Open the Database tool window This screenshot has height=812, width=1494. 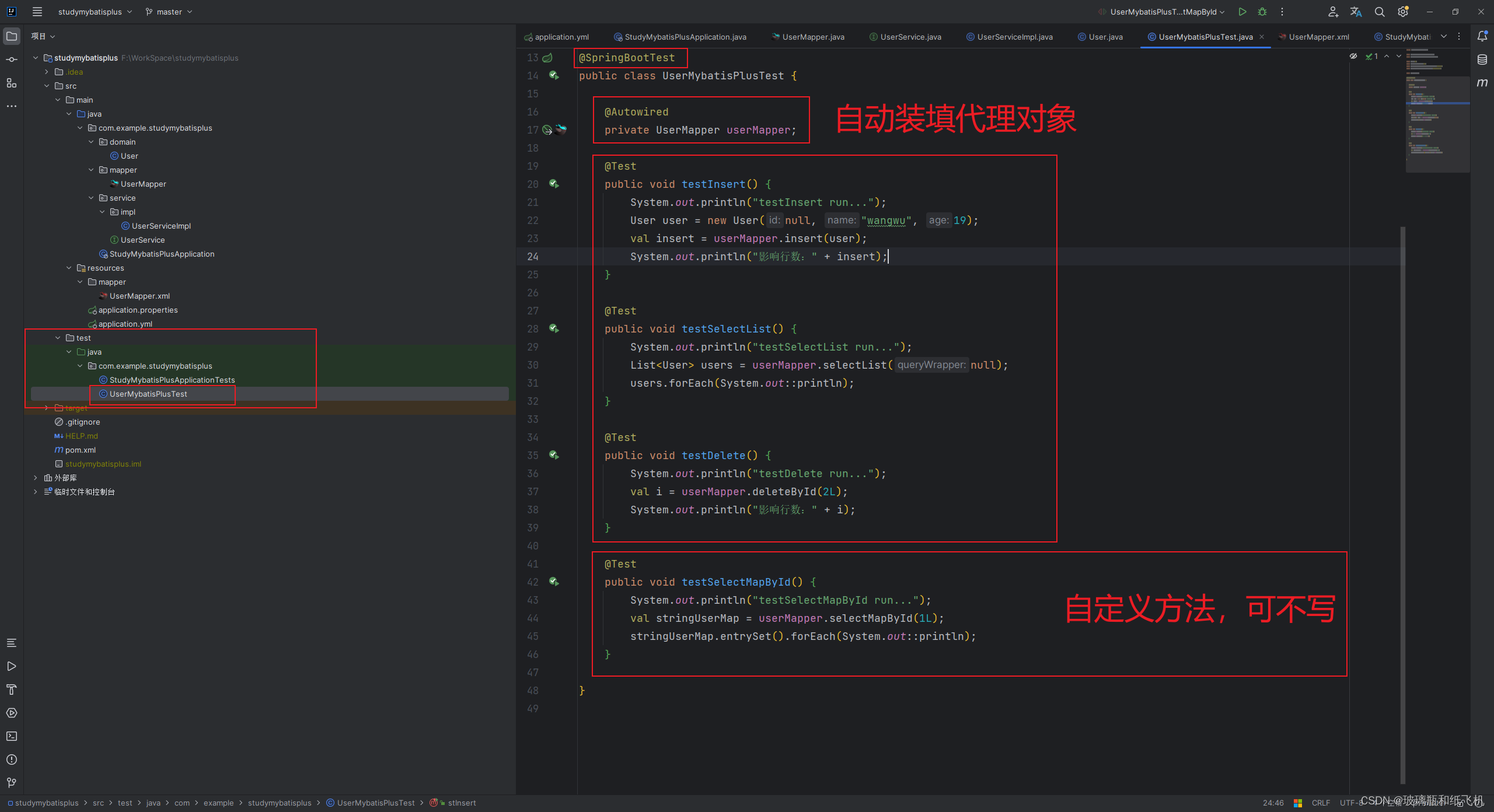tap(1482, 60)
